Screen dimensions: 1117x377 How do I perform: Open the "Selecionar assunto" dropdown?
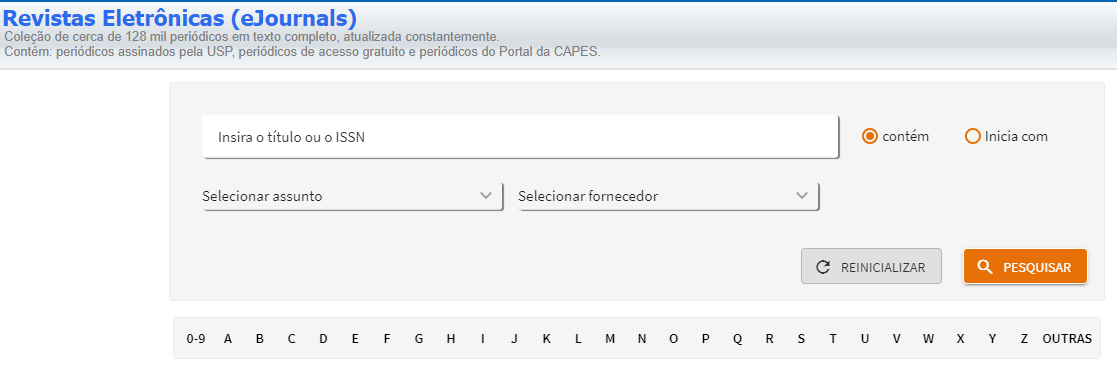(353, 196)
